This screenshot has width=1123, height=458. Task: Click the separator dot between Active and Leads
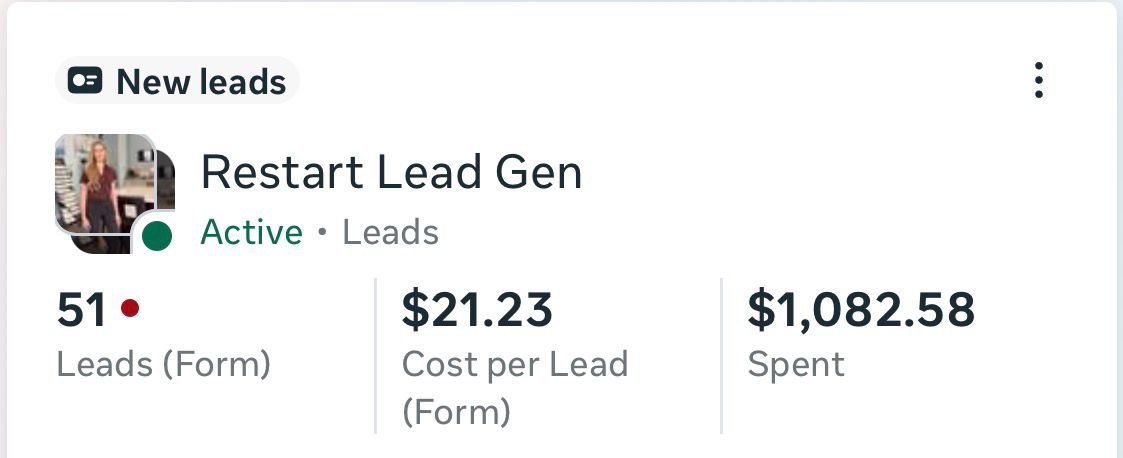pyautogui.click(x=322, y=234)
